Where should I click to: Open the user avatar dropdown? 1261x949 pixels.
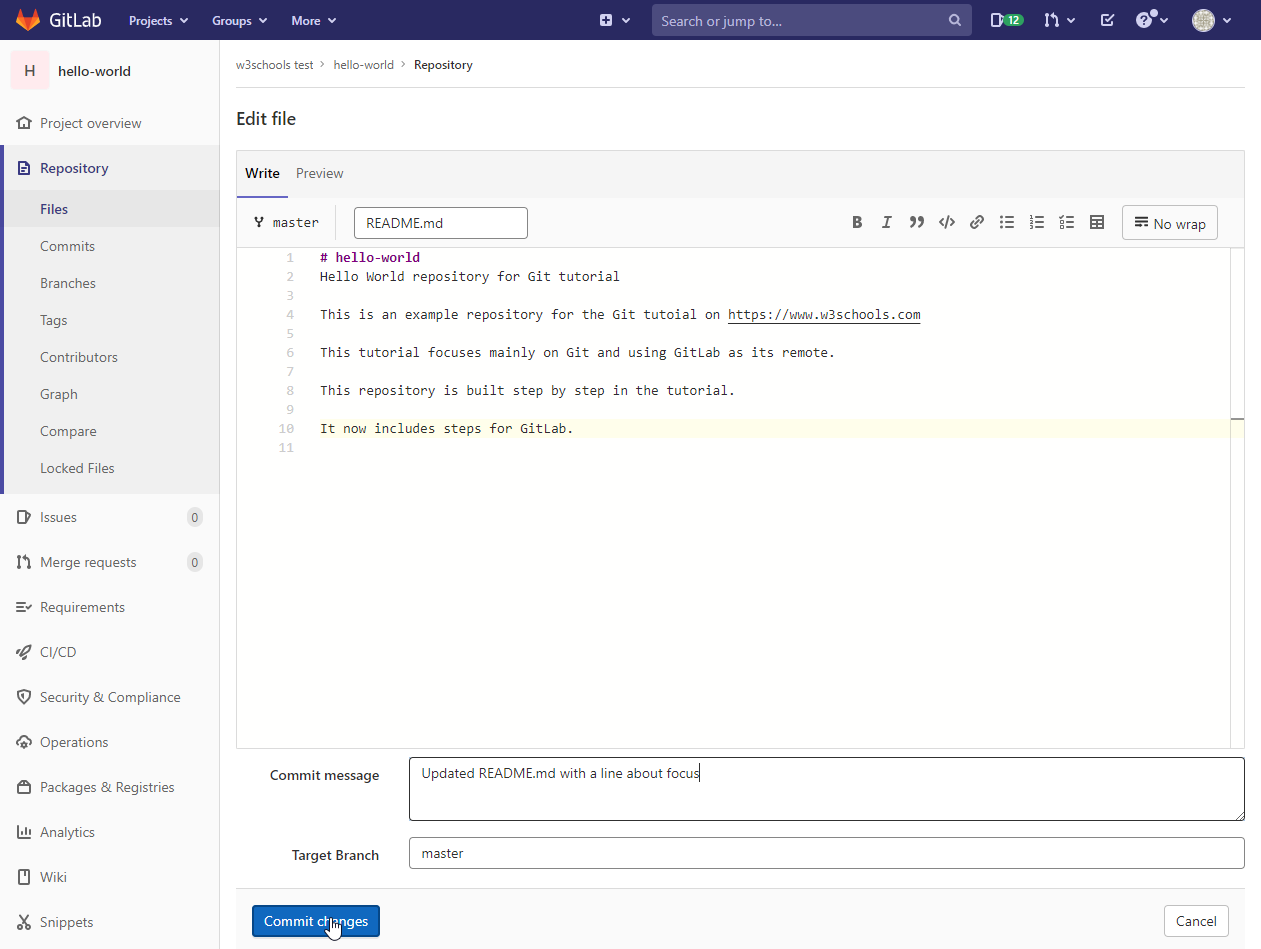[x=1211, y=20]
